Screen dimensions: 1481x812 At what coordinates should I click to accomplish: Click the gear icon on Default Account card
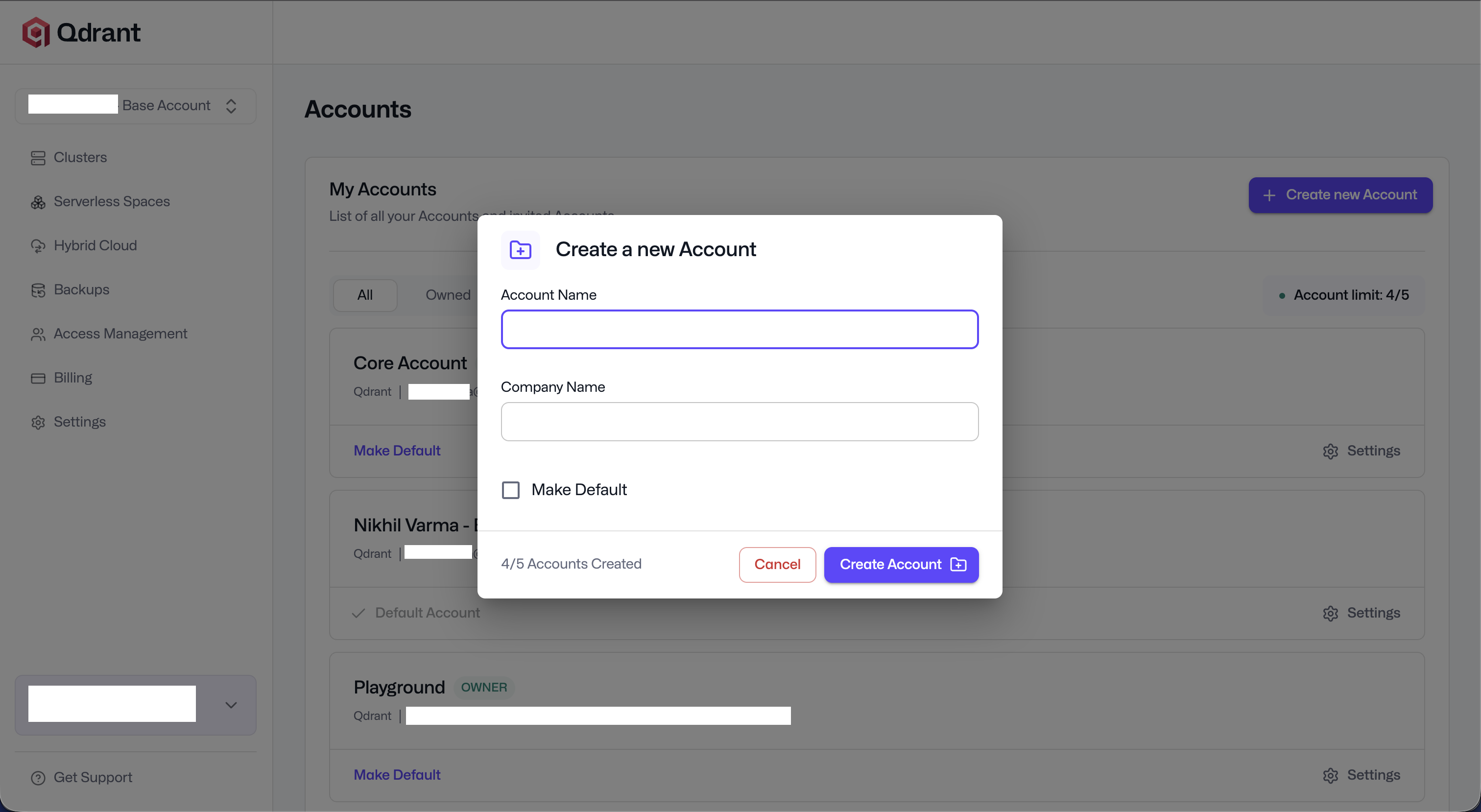click(1330, 614)
